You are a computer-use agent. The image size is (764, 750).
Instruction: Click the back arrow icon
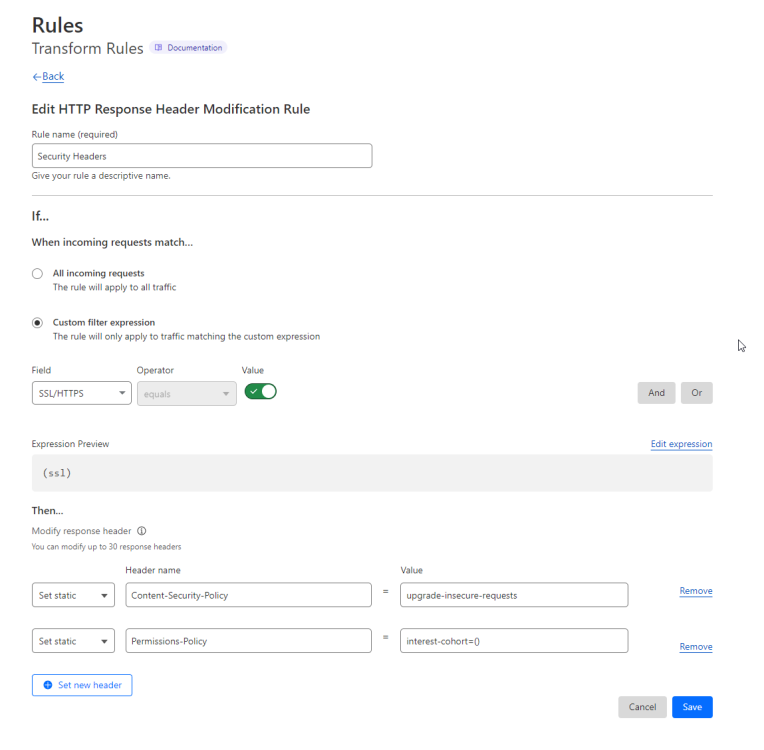(37, 77)
